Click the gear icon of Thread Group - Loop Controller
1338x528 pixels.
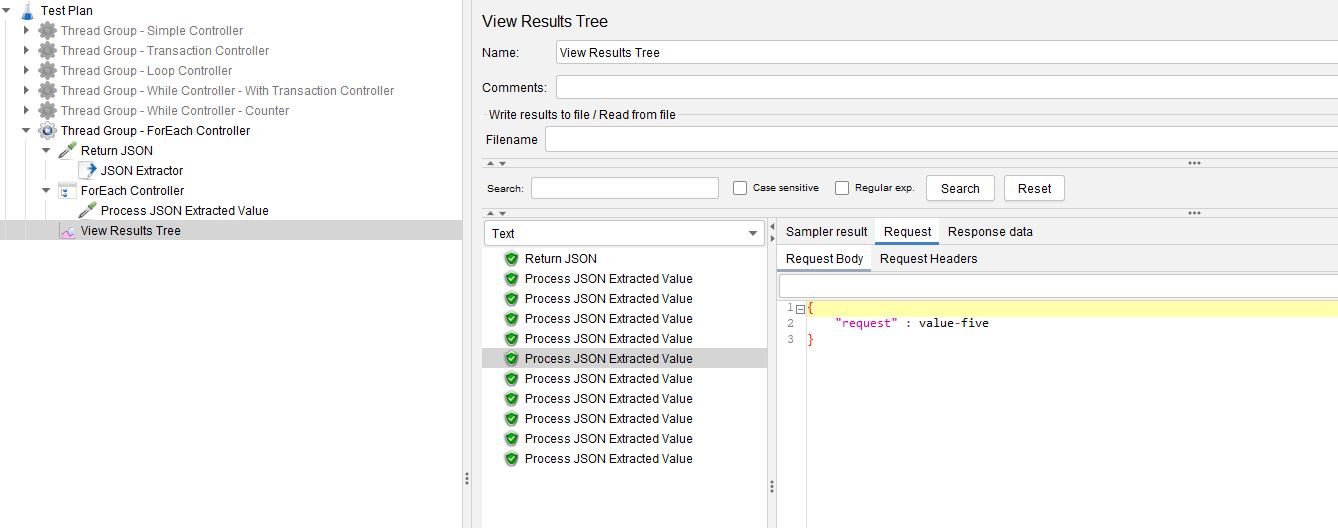(47, 71)
